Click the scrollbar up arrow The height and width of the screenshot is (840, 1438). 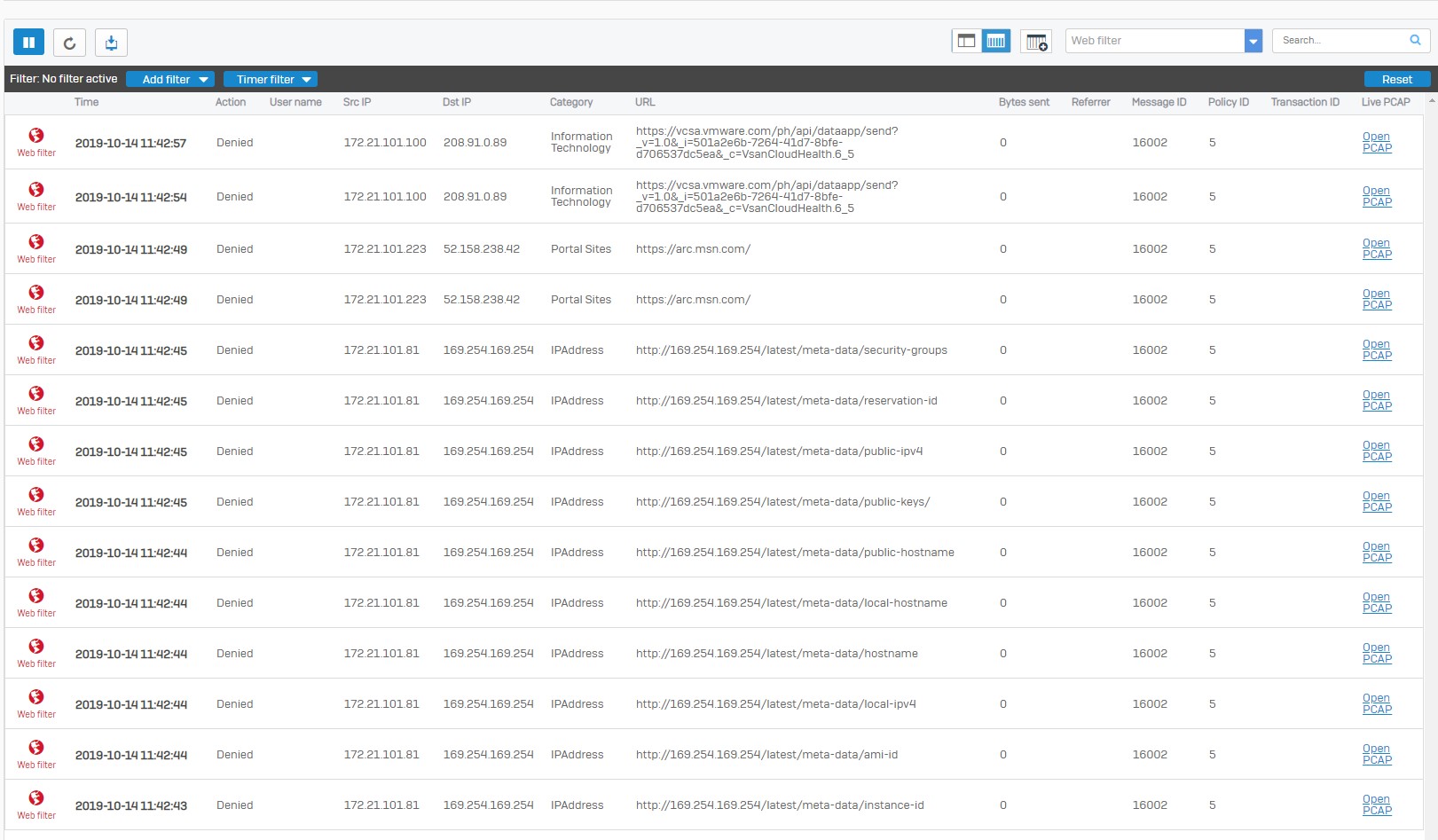(1431, 101)
